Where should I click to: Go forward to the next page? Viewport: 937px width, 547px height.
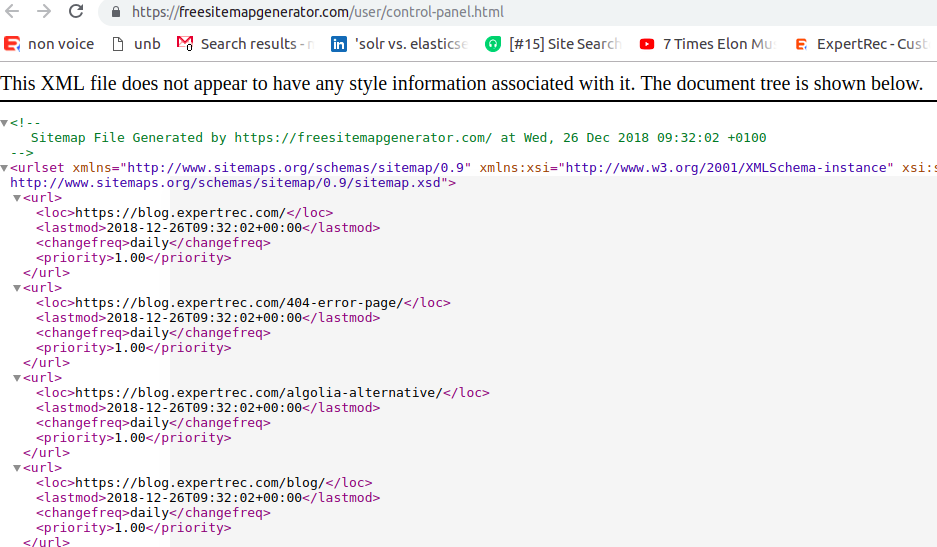point(44,11)
